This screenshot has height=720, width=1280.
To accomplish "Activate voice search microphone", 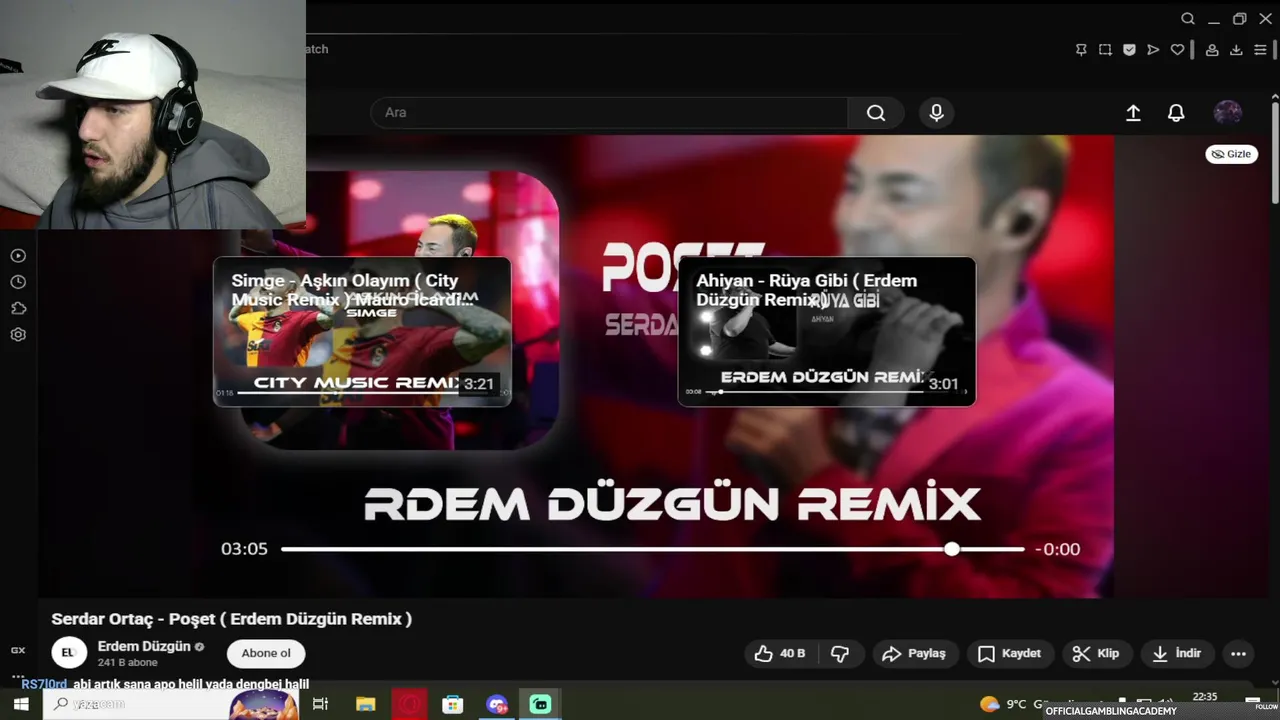I will pyautogui.click(x=936, y=113).
